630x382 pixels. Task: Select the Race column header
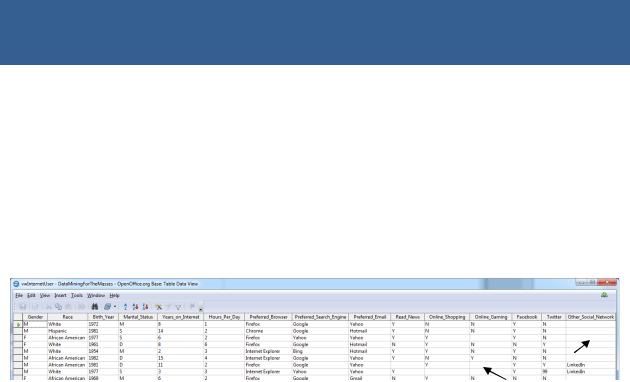click(x=68, y=317)
